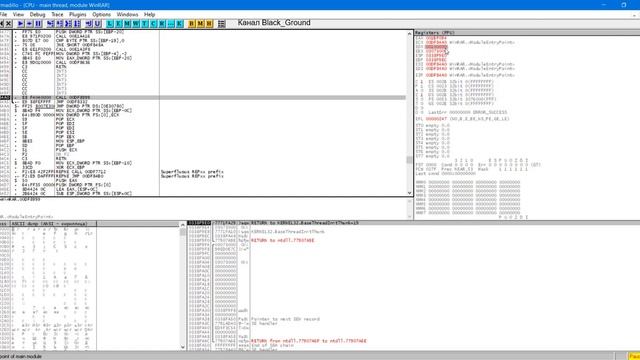Viewport: 640px width, 360px height.
Task: Select the POP ECX instruction line
Action: pos(65,120)
